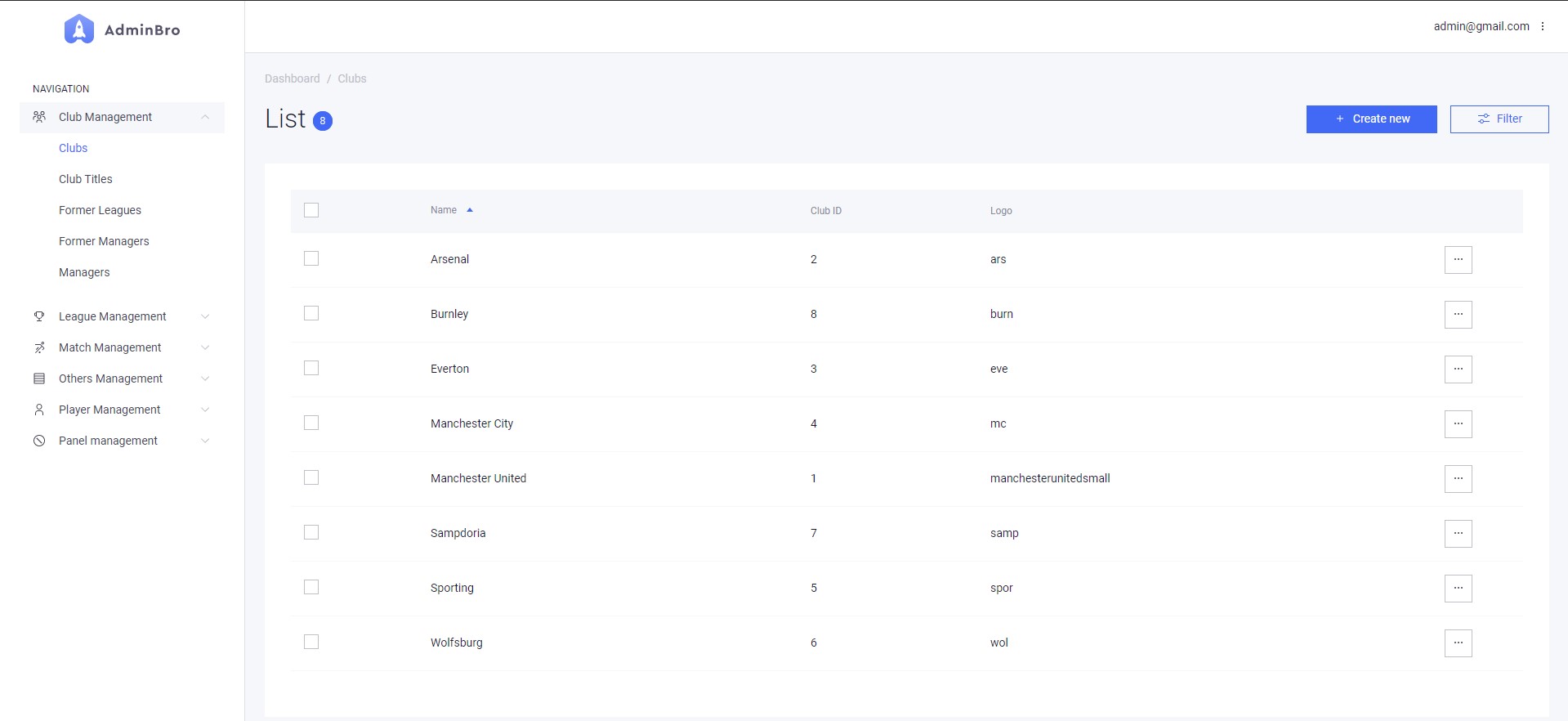
Task: Click the League Management menu label
Action: point(113,316)
